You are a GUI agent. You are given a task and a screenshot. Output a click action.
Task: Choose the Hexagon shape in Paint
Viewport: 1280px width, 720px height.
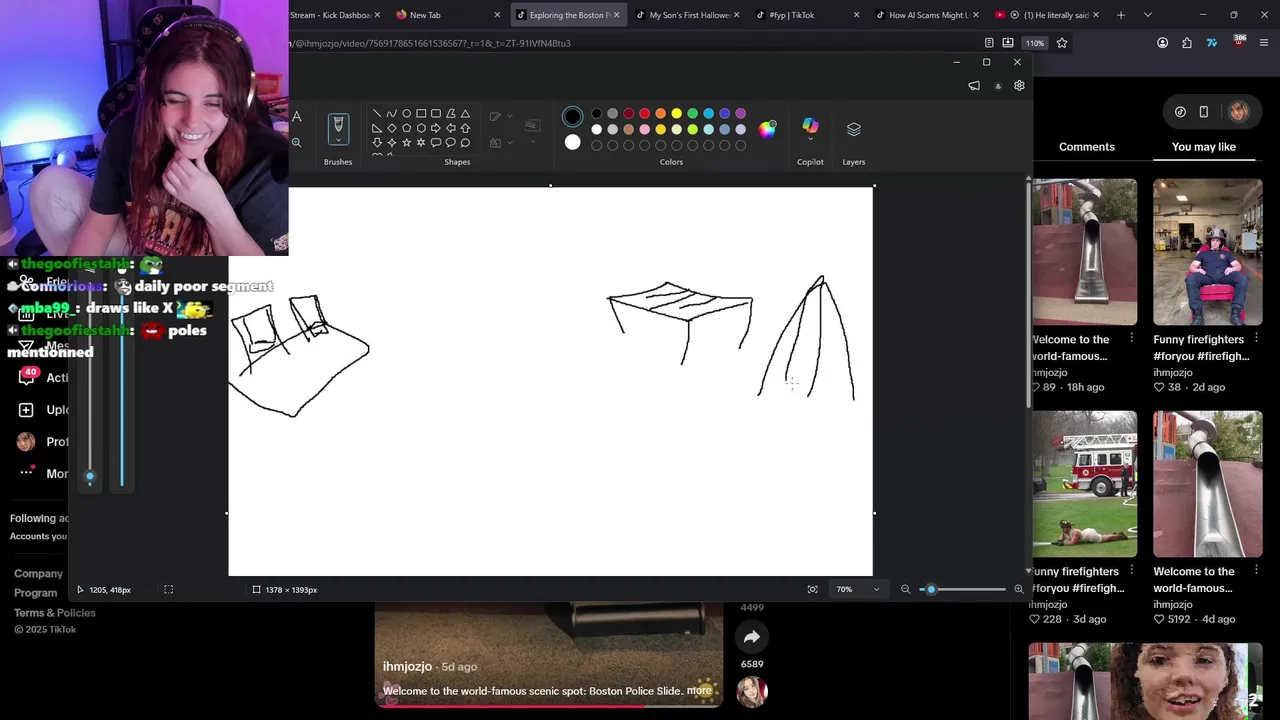pyautogui.click(x=420, y=128)
